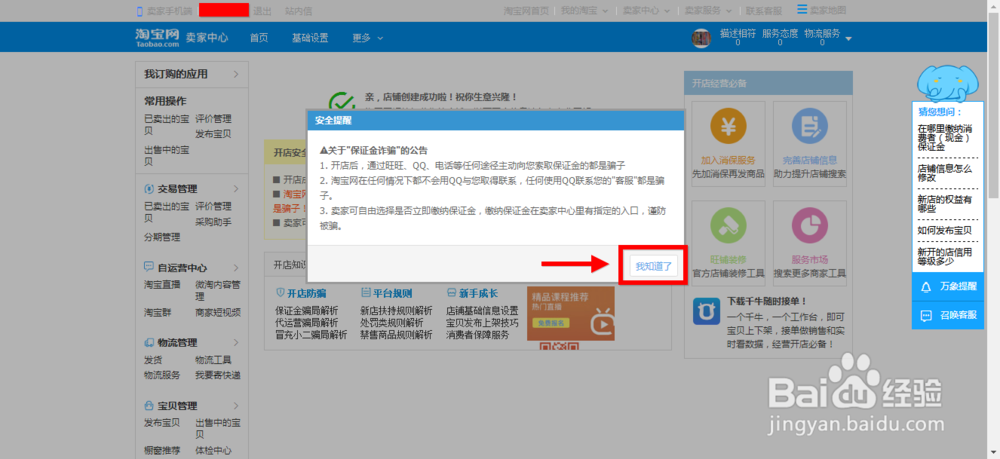1000x459 pixels.
Task: Click the 万象提醒 bell icon
Action: click(926, 287)
